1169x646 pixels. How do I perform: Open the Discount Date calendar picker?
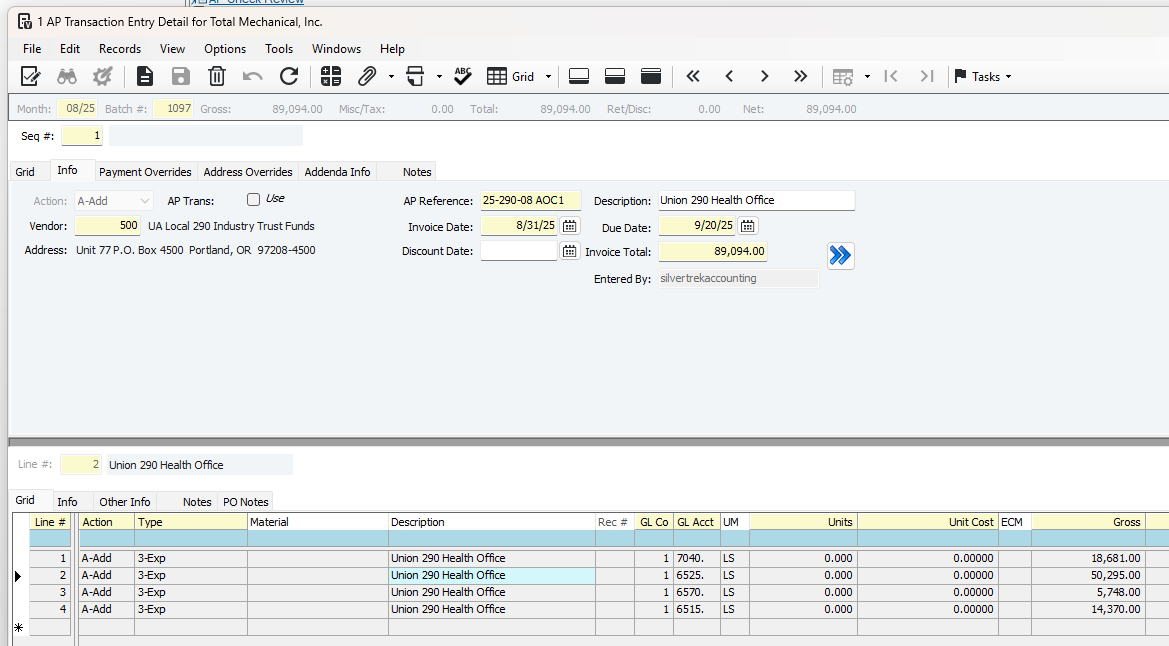click(x=570, y=251)
